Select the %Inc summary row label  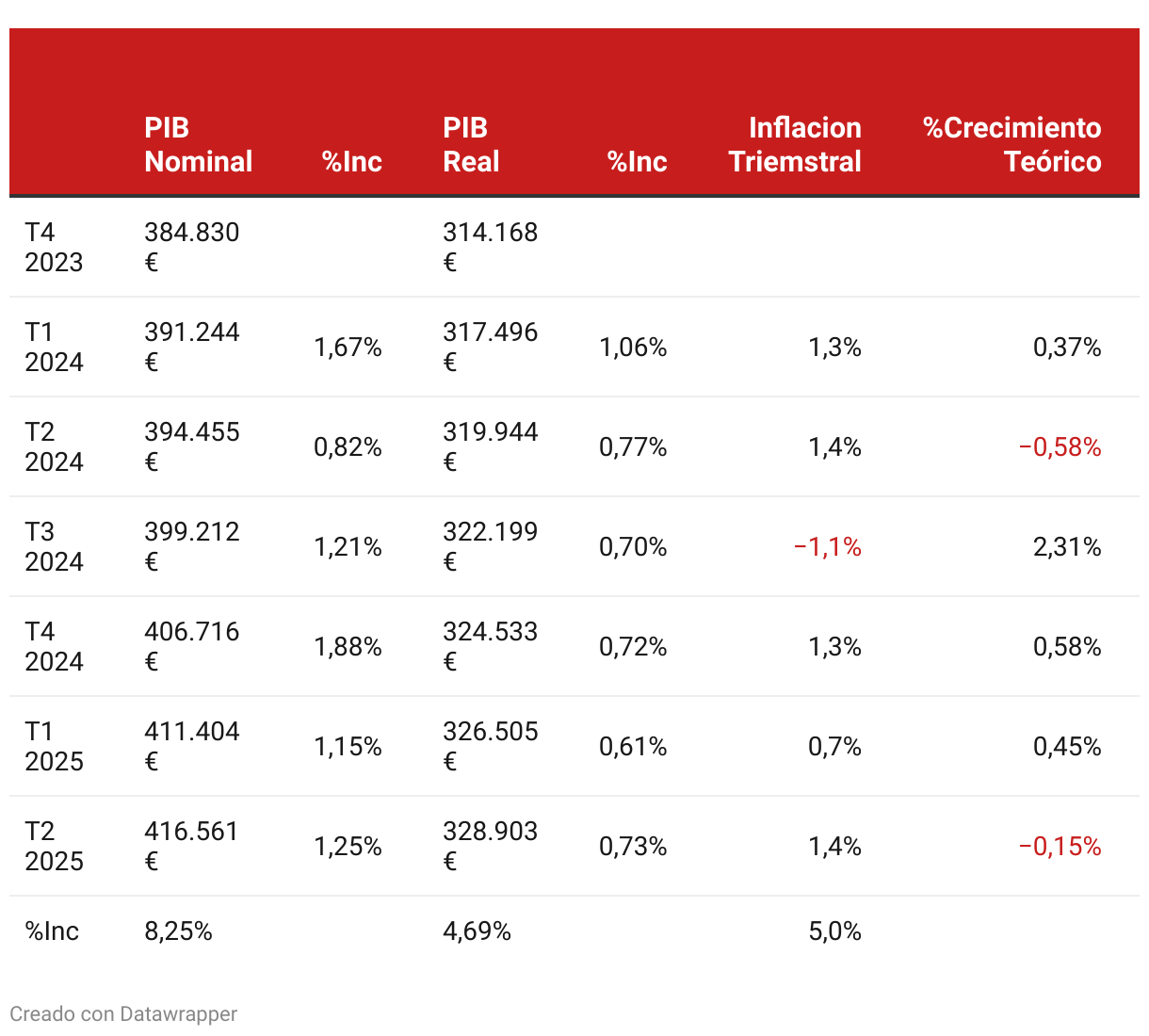[52, 931]
